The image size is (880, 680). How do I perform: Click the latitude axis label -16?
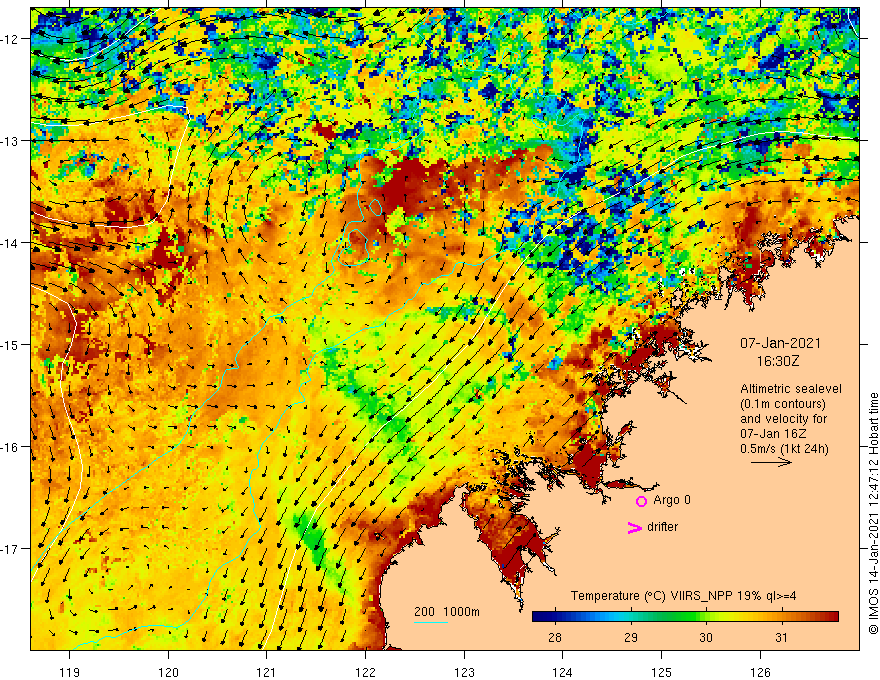coord(11,447)
